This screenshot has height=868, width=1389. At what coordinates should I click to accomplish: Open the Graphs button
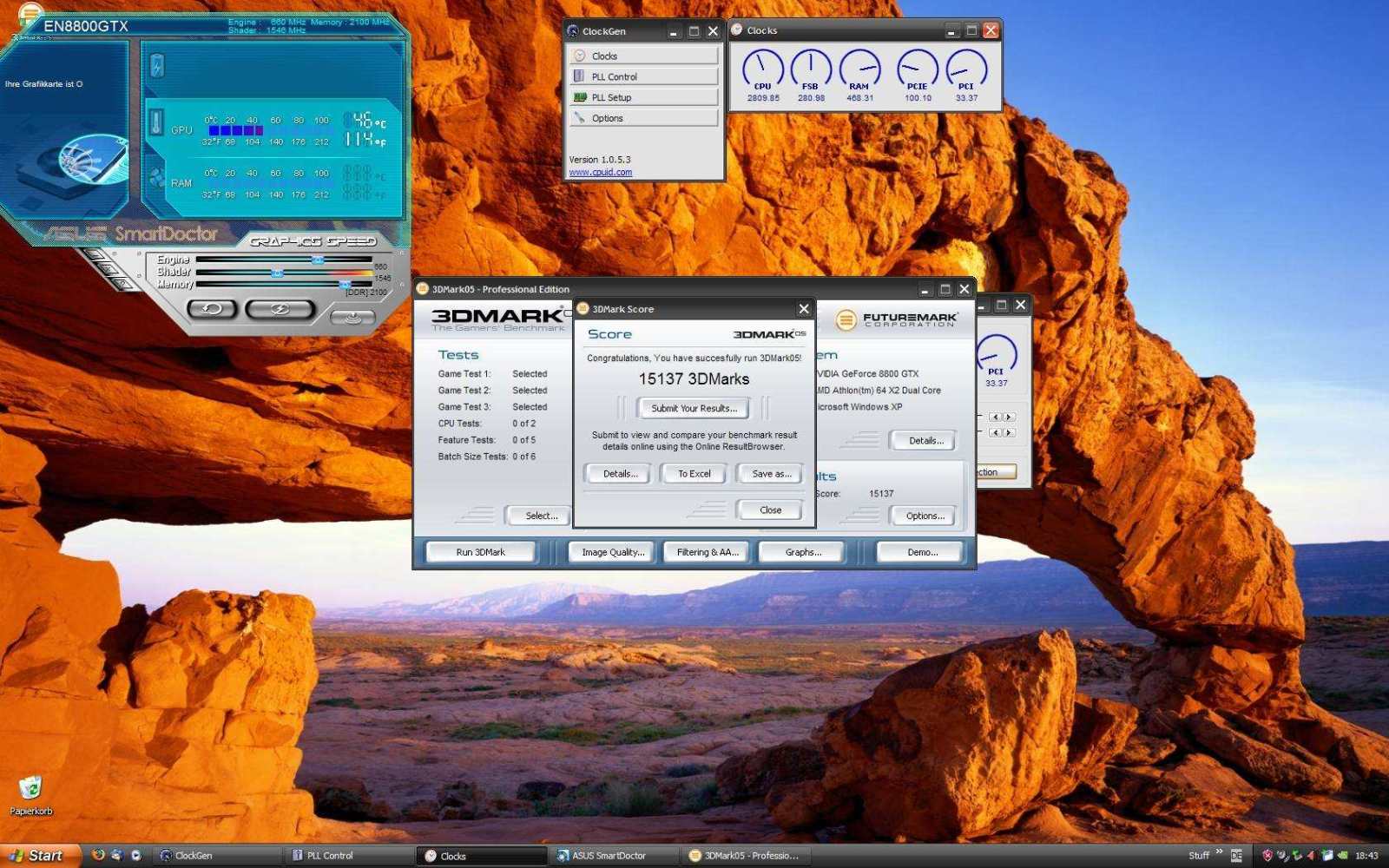click(803, 552)
